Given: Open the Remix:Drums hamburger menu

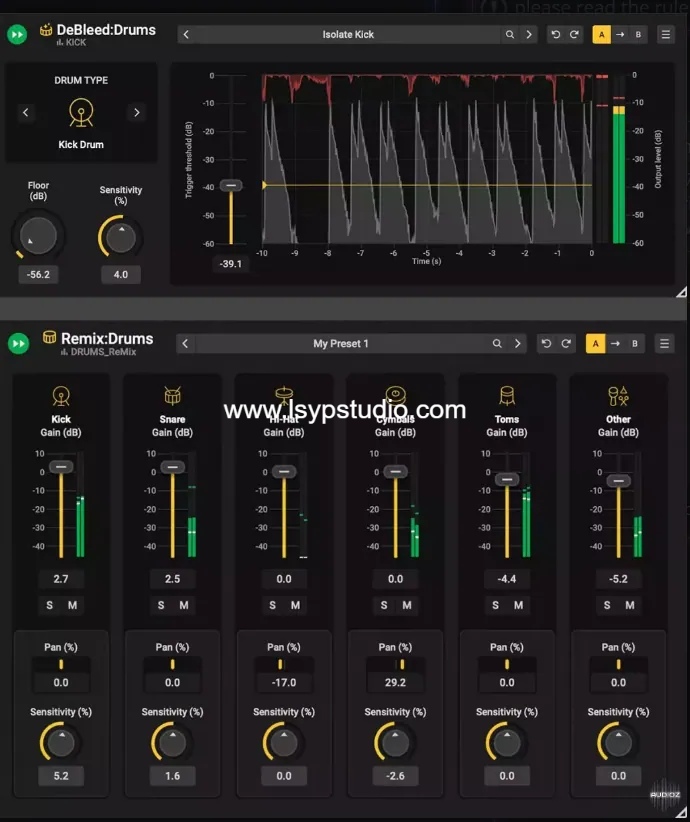Looking at the screenshot, I should point(664,344).
